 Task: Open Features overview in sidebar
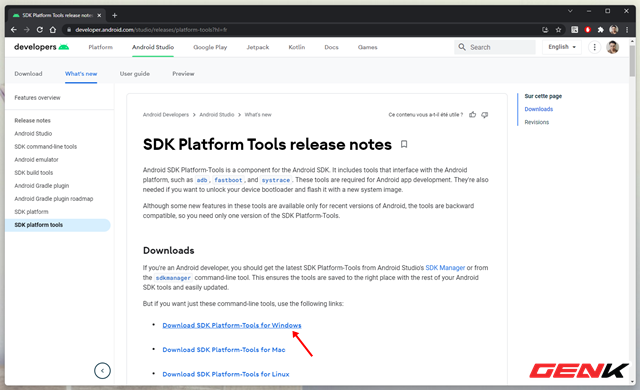point(37,98)
